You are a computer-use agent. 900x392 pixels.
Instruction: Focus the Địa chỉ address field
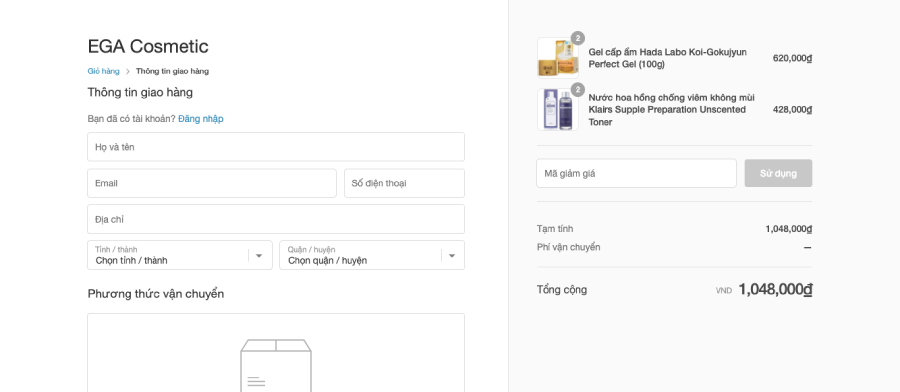click(276, 219)
